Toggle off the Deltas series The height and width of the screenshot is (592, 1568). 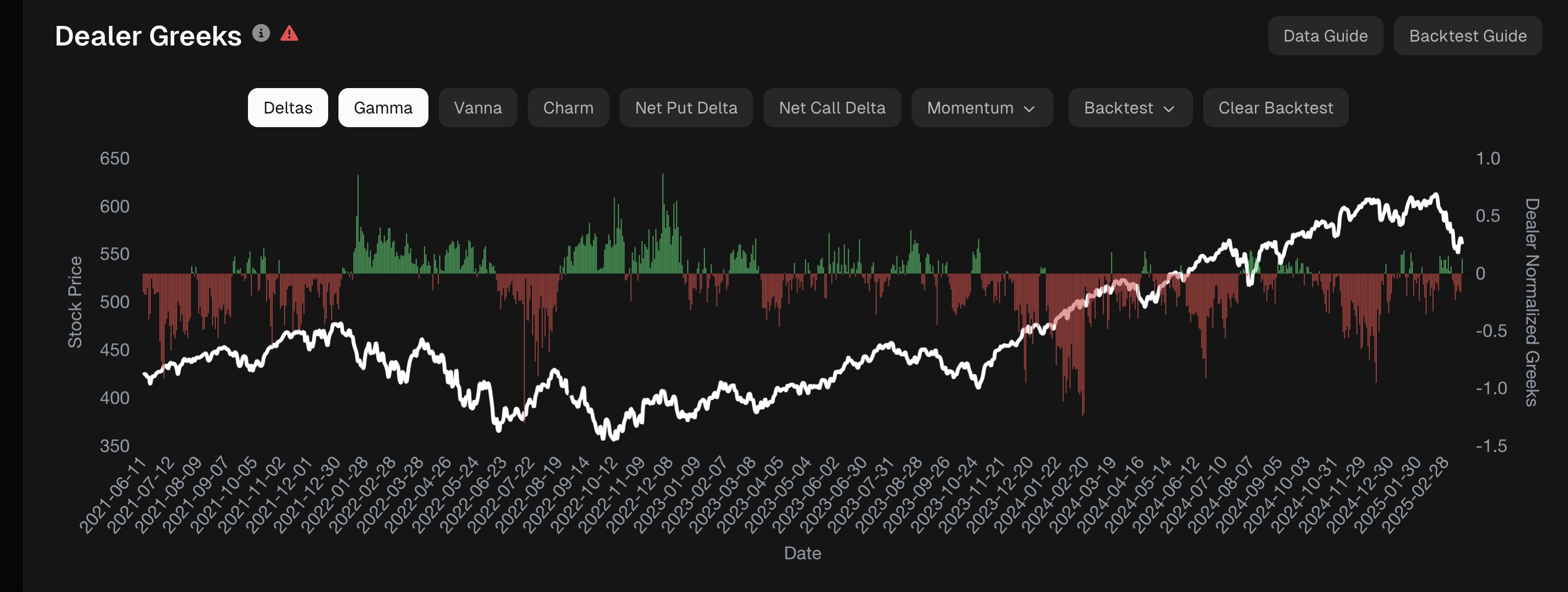coord(287,108)
